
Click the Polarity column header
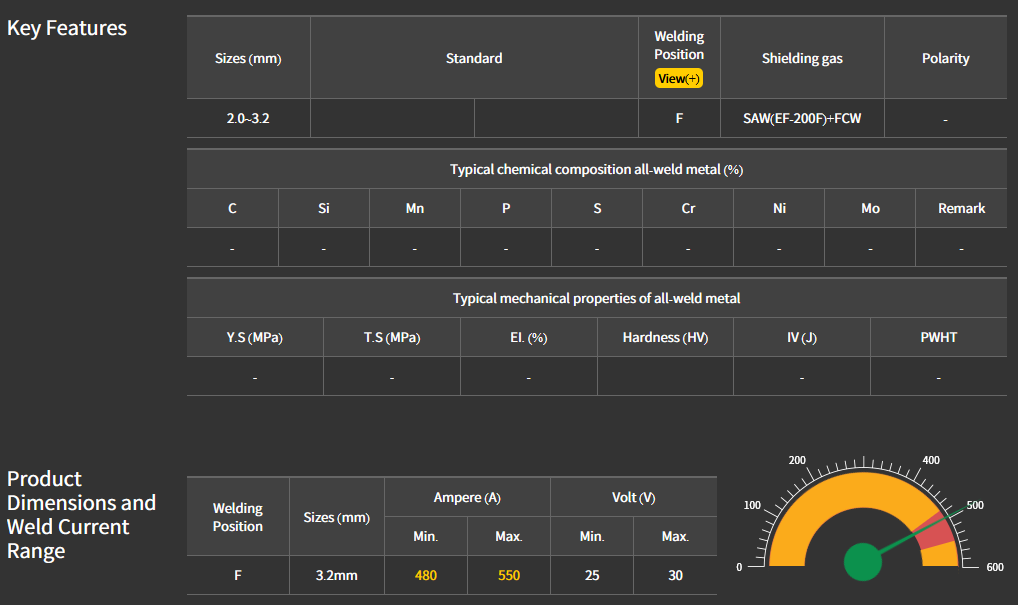[945, 58]
